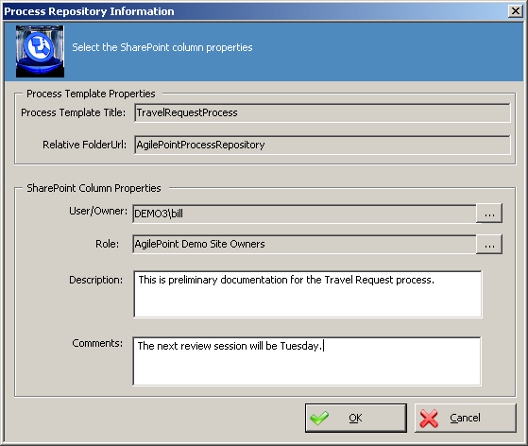Click the Role field with AgilePoint Demo Site Owners
The height and width of the screenshot is (446, 528).
tap(304, 244)
